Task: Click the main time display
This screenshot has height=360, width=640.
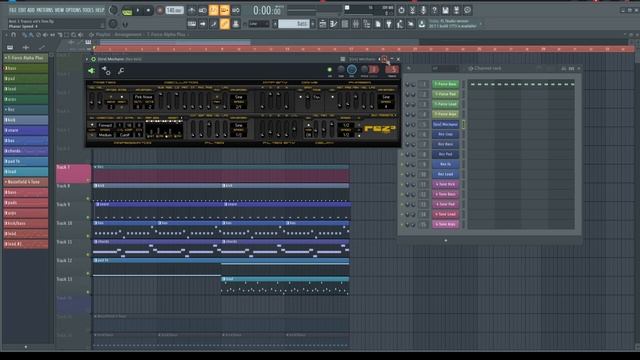Action: pos(267,10)
